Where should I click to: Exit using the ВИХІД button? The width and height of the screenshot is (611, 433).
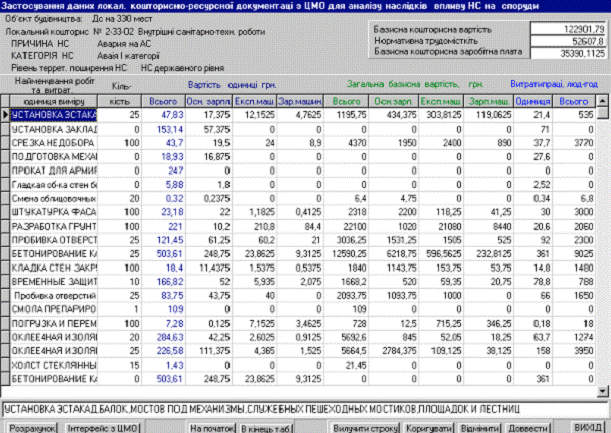(587, 427)
